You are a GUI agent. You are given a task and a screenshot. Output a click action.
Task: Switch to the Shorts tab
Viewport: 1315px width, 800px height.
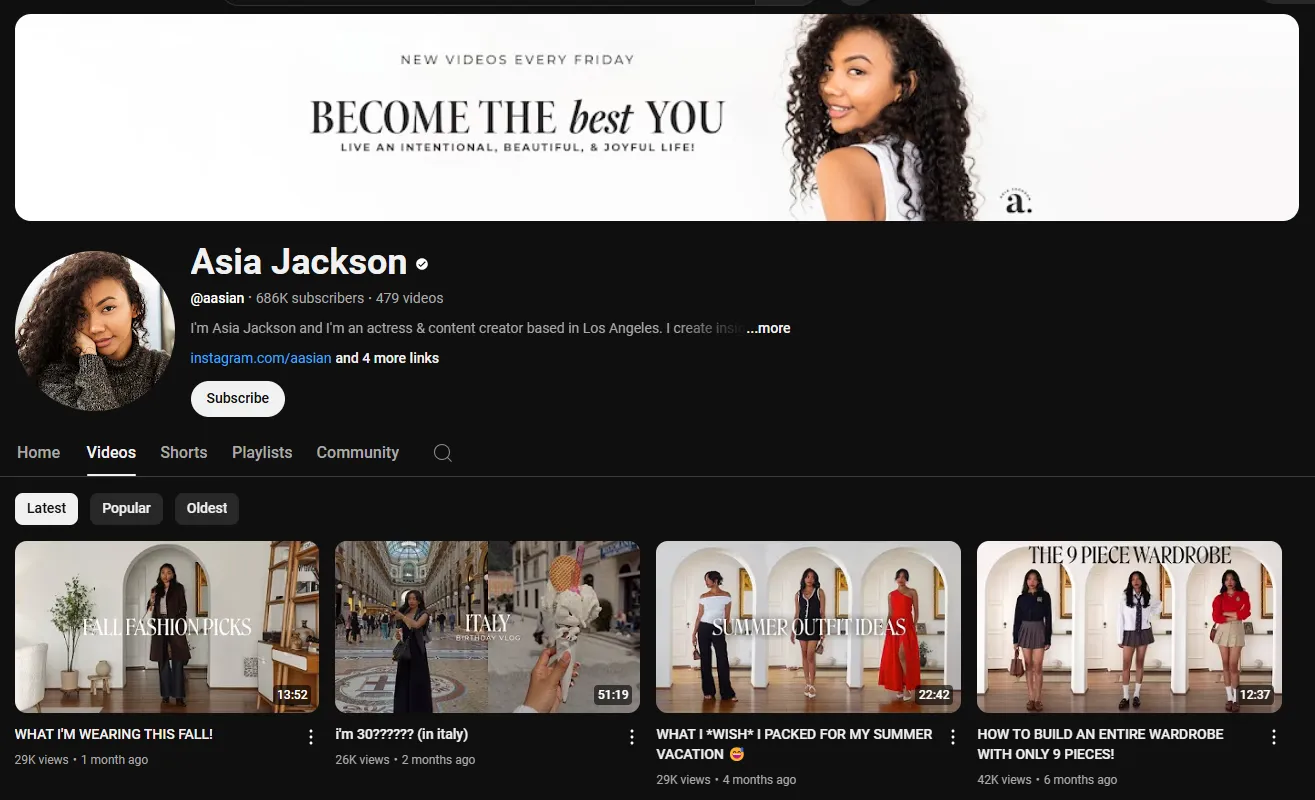point(184,453)
